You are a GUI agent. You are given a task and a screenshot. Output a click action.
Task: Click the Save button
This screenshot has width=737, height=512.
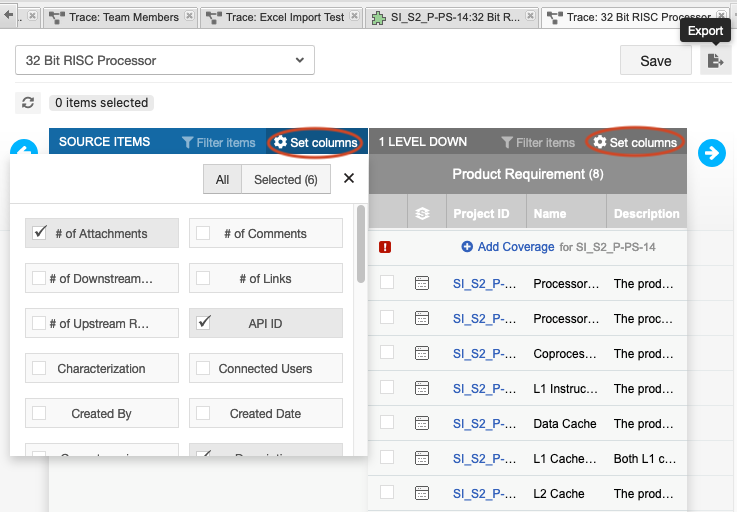[655, 61]
